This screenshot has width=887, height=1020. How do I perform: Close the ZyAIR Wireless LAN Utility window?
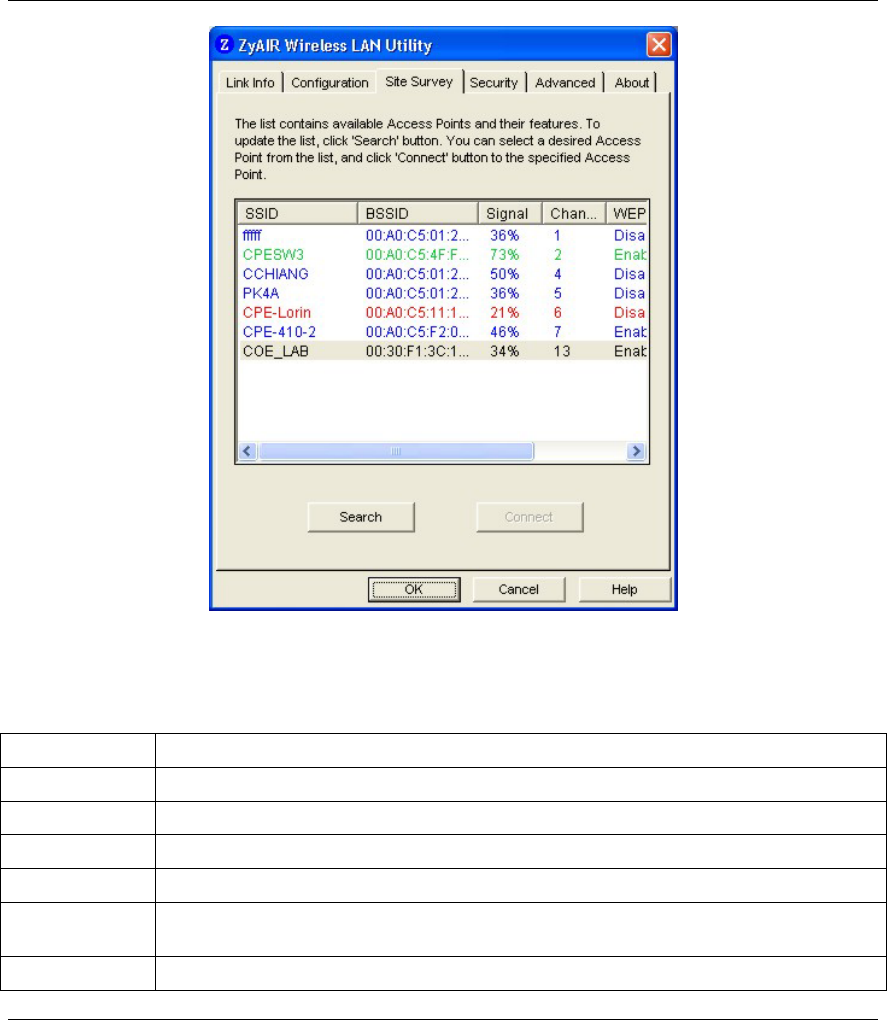click(659, 44)
